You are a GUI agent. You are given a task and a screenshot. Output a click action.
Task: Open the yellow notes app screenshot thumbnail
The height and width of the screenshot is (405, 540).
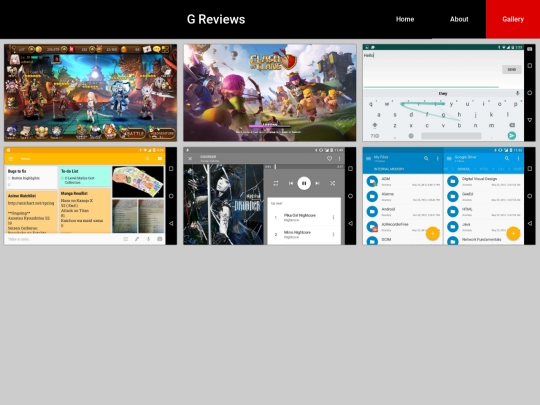pyautogui.click(x=91, y=196)
